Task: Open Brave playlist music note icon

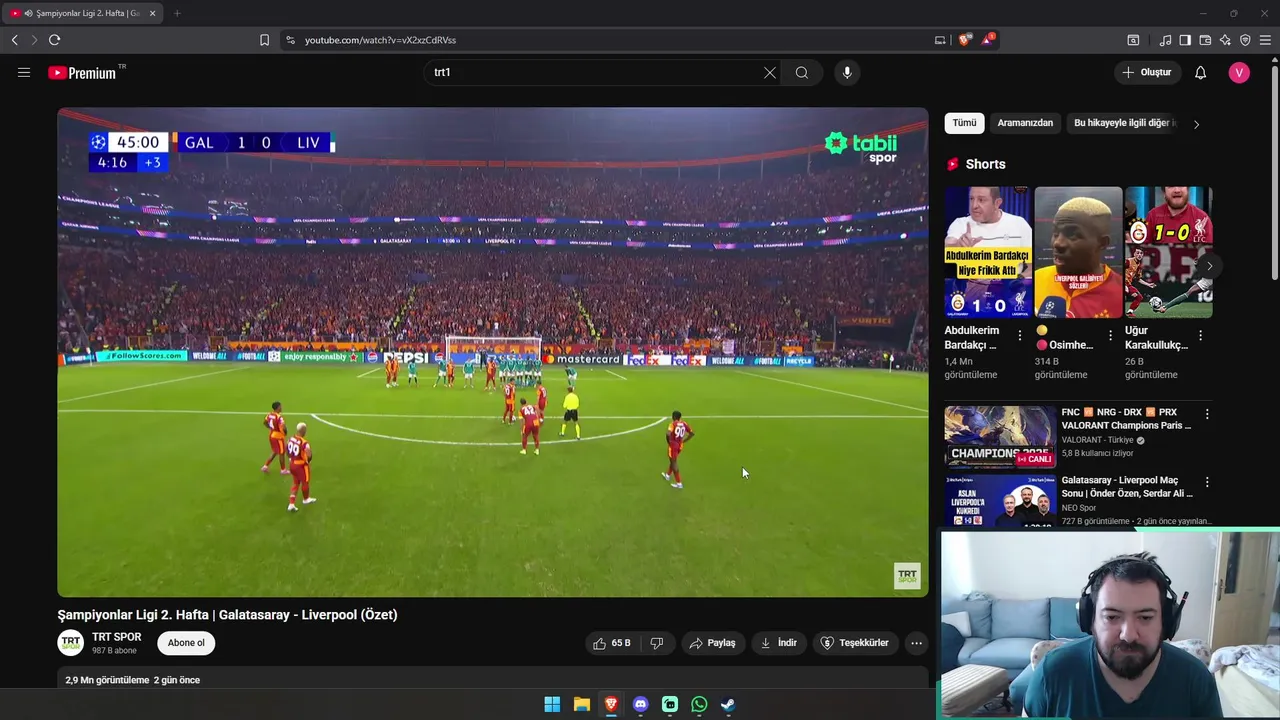Action: tap(1165, 40)
